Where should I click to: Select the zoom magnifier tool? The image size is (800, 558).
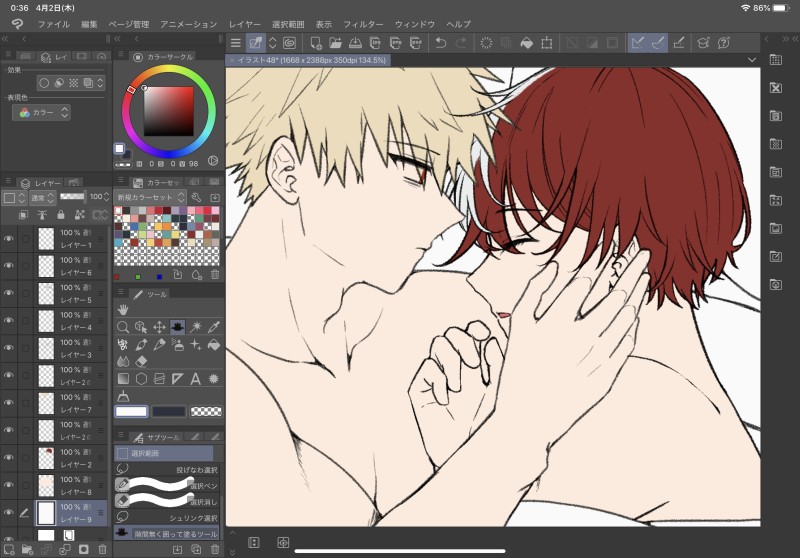coord(122,327)
